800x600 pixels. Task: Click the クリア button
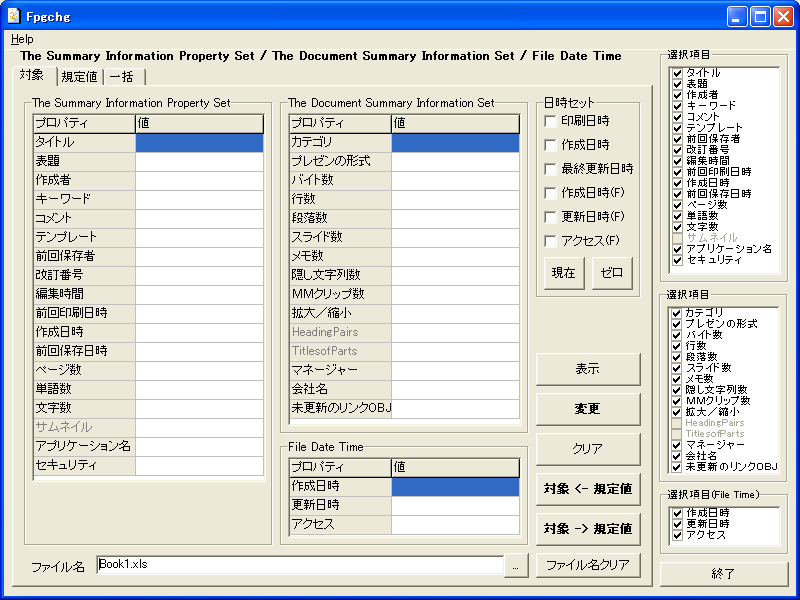[x=588, y=449]
